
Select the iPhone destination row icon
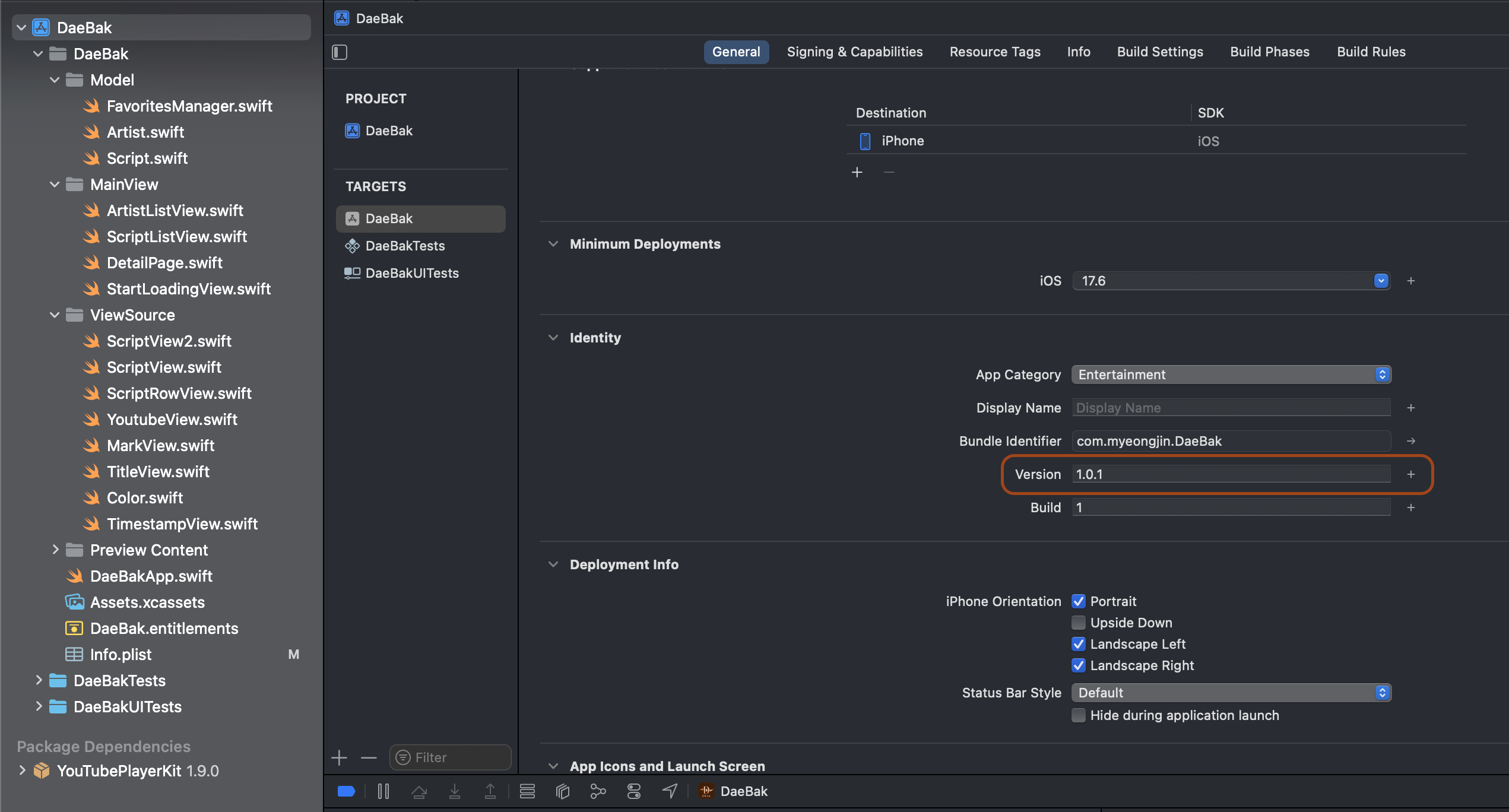pos(866,141)
